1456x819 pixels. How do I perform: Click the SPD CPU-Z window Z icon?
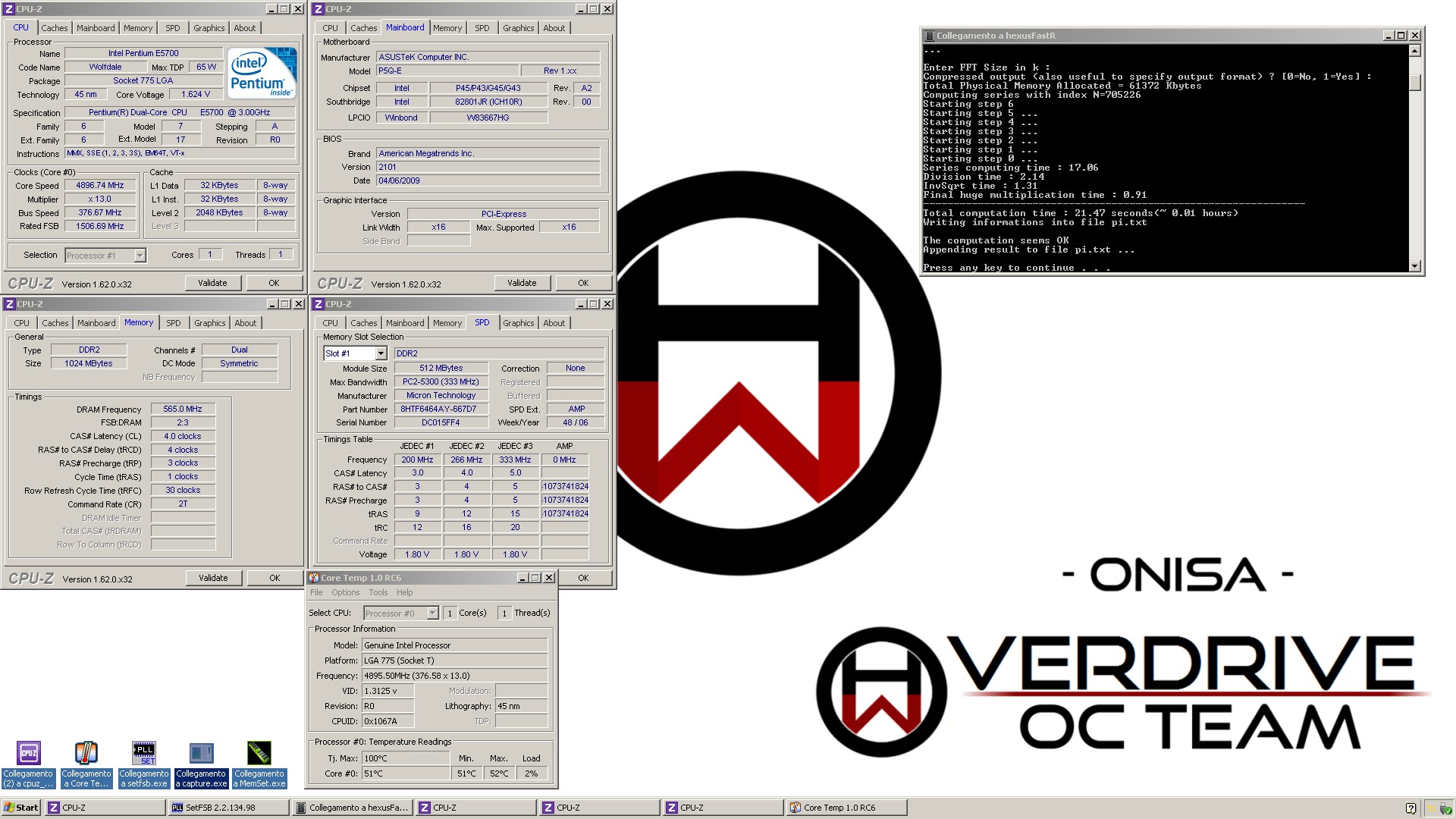click(318, 304)
